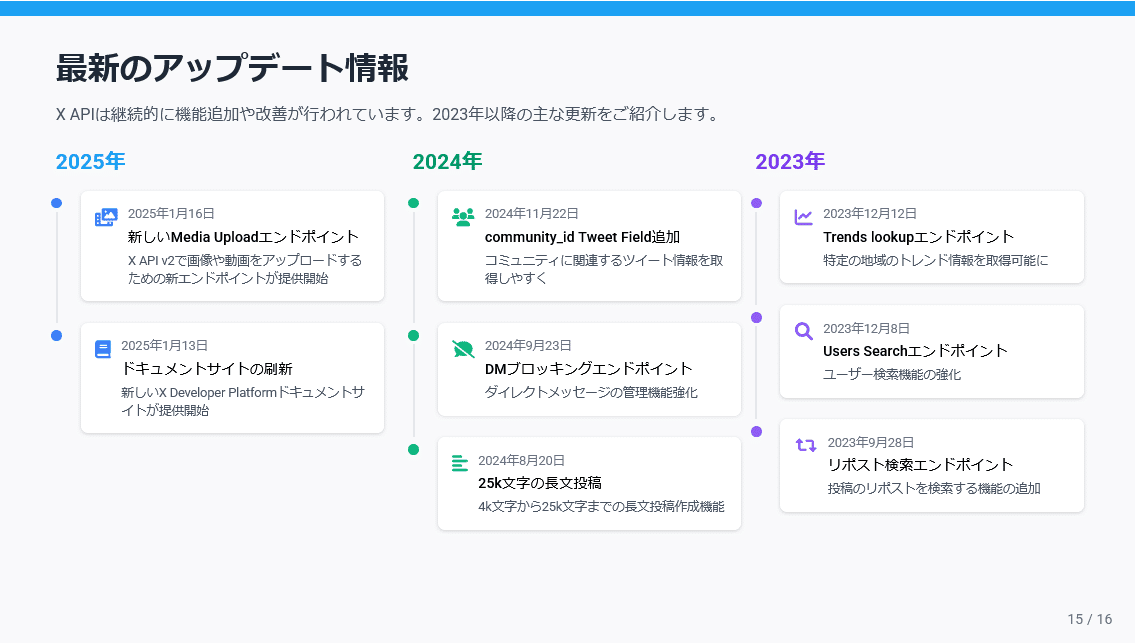Screen dimensions: 1135x643
Task: Click the title community_id Tweet Field追加
Action: pos(582,237)
